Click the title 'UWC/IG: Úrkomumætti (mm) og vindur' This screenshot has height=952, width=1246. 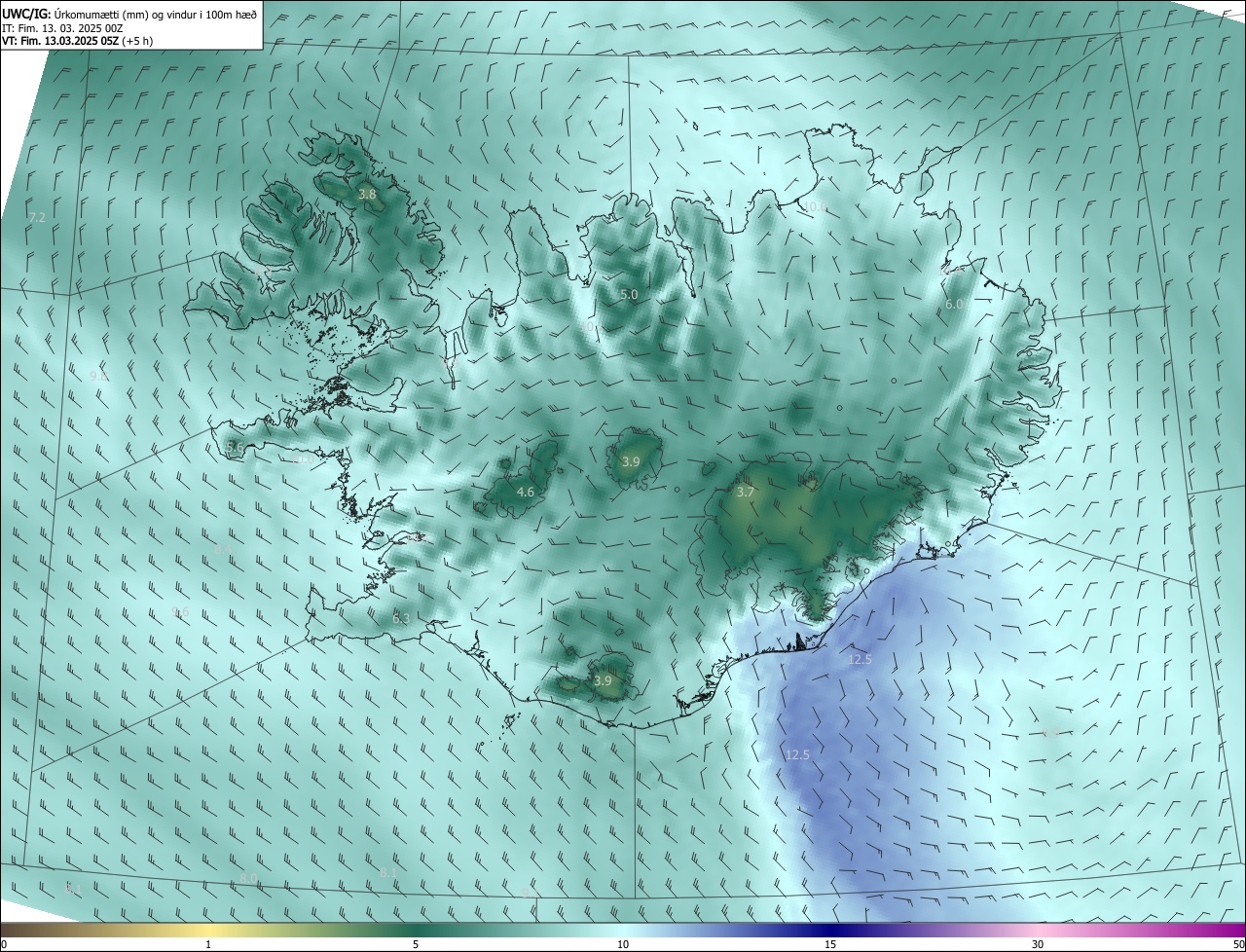coord(129,14)
